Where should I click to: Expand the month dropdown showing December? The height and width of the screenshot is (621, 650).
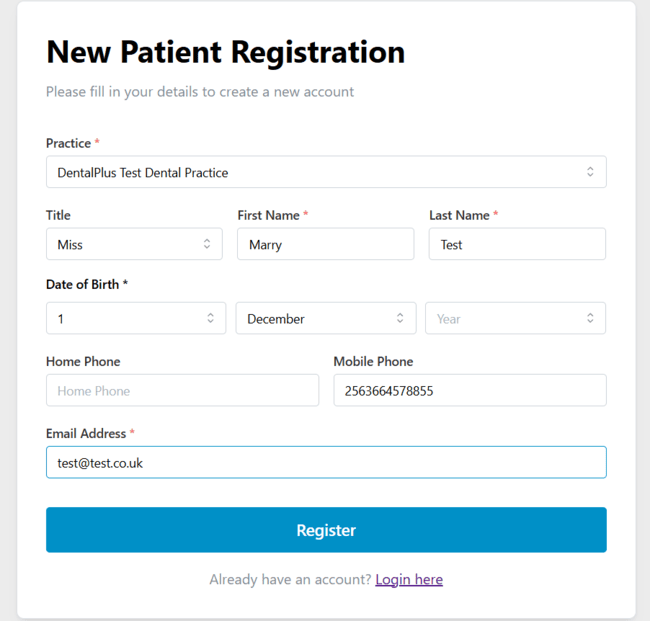pyautogui.click(x=325, y=318)
